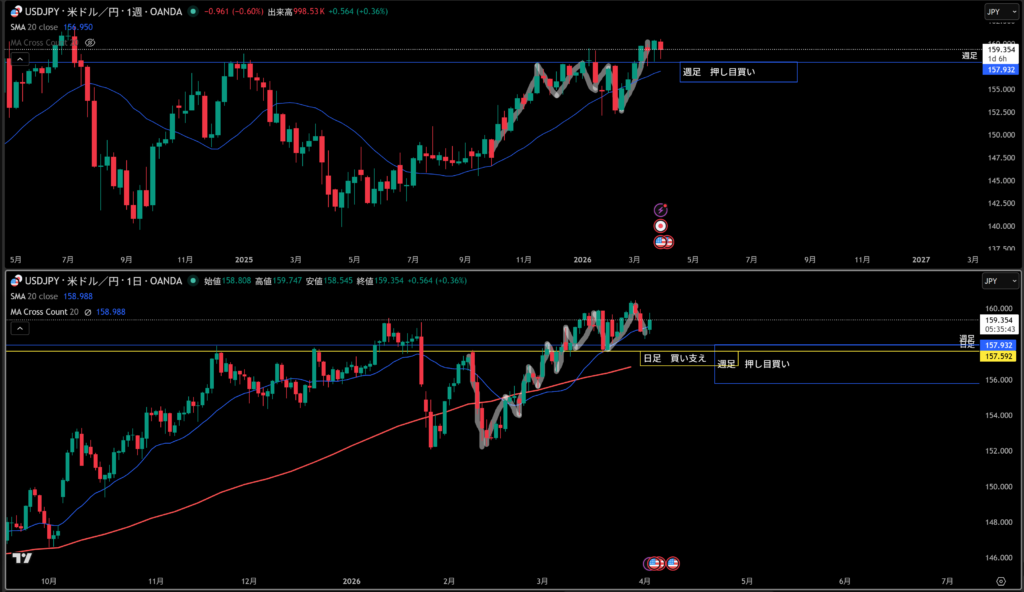Viewport: 1024px width, 592px height.
Task: Open the JPY currency dropdown on daily chart
Action: pos(993,282)
